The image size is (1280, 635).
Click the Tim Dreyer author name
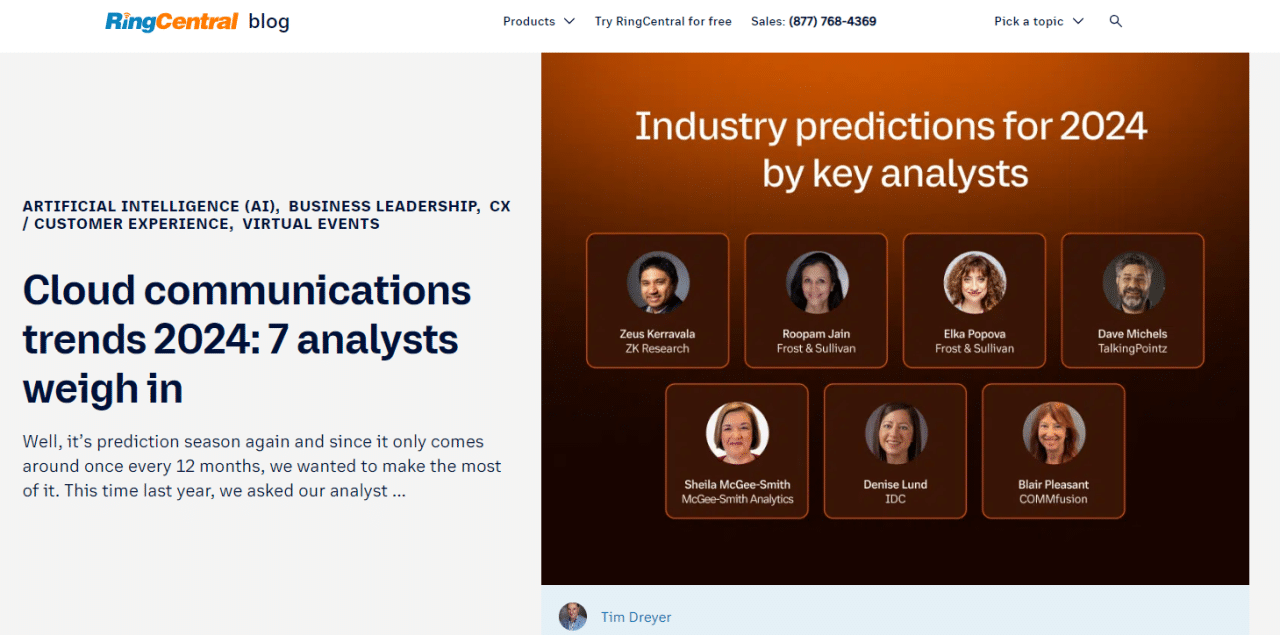[636, 617]
